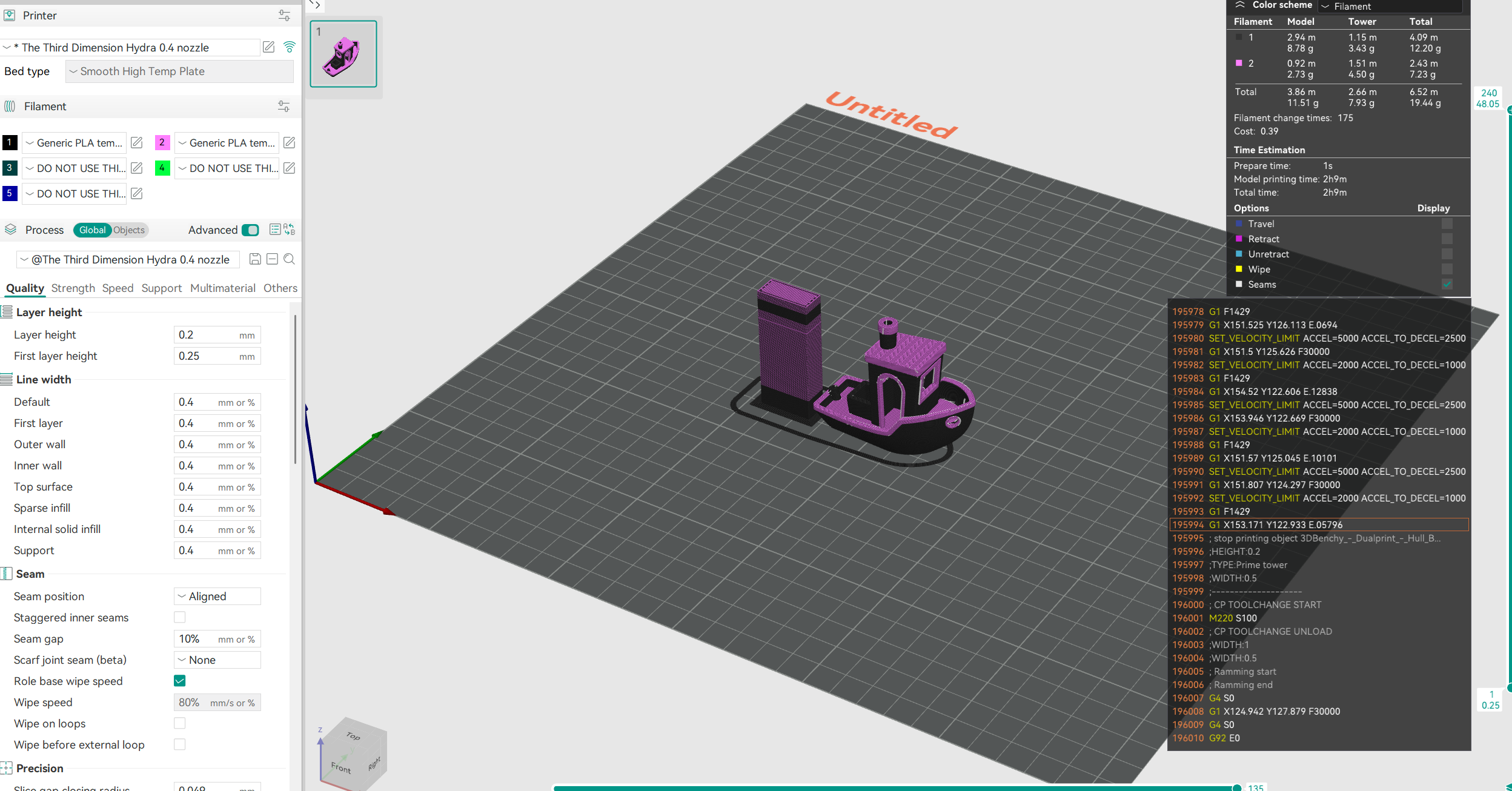Open the Filament parameter settings sliders icon
This screenshot has width=1512, height=791.
(285, 106)
